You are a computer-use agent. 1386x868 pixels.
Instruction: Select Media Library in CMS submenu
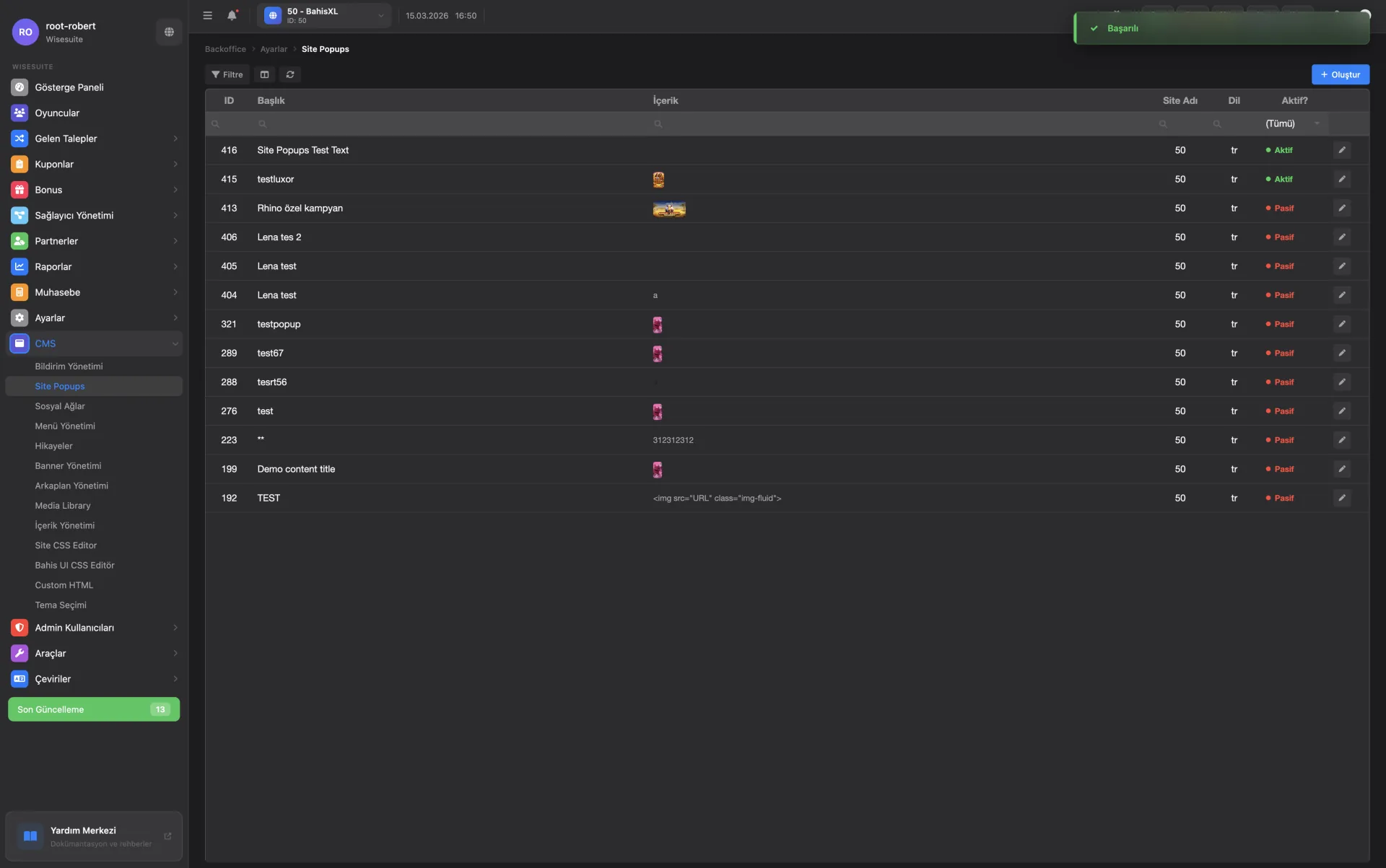63,506
